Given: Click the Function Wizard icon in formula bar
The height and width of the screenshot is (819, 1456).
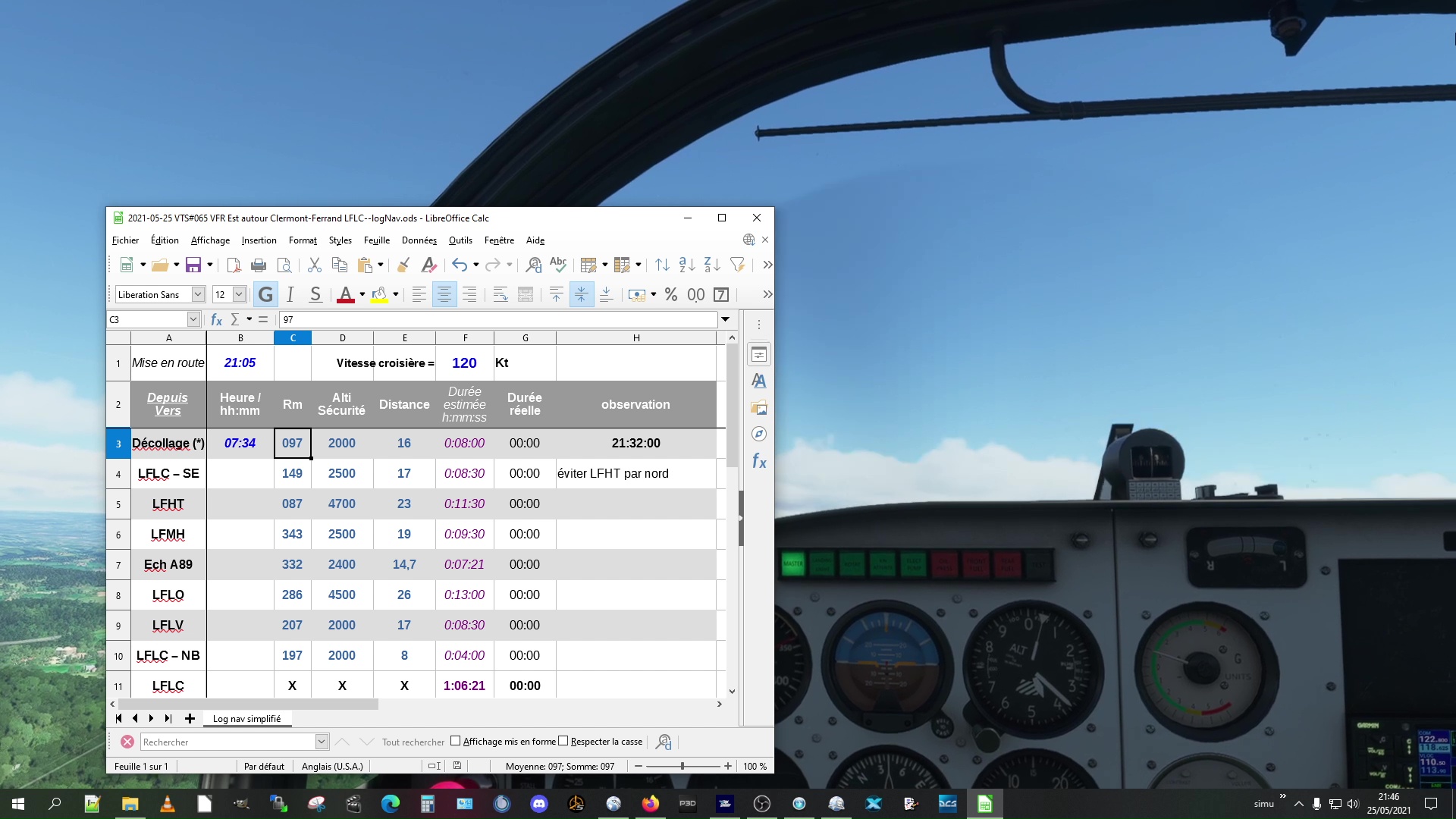Looking at the screenshot, I should (216, 319).
